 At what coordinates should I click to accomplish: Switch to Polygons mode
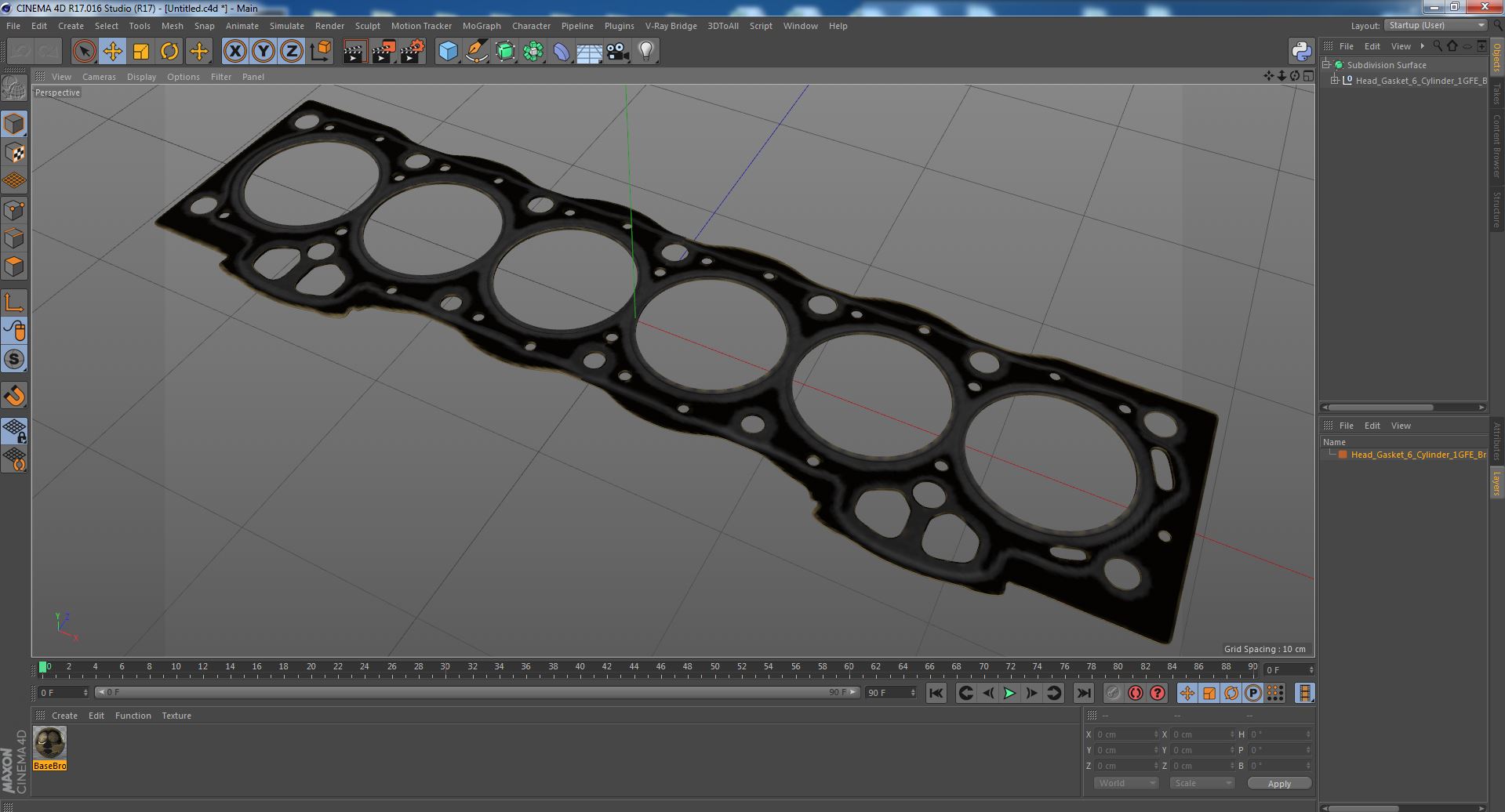[x=14, y=266]
